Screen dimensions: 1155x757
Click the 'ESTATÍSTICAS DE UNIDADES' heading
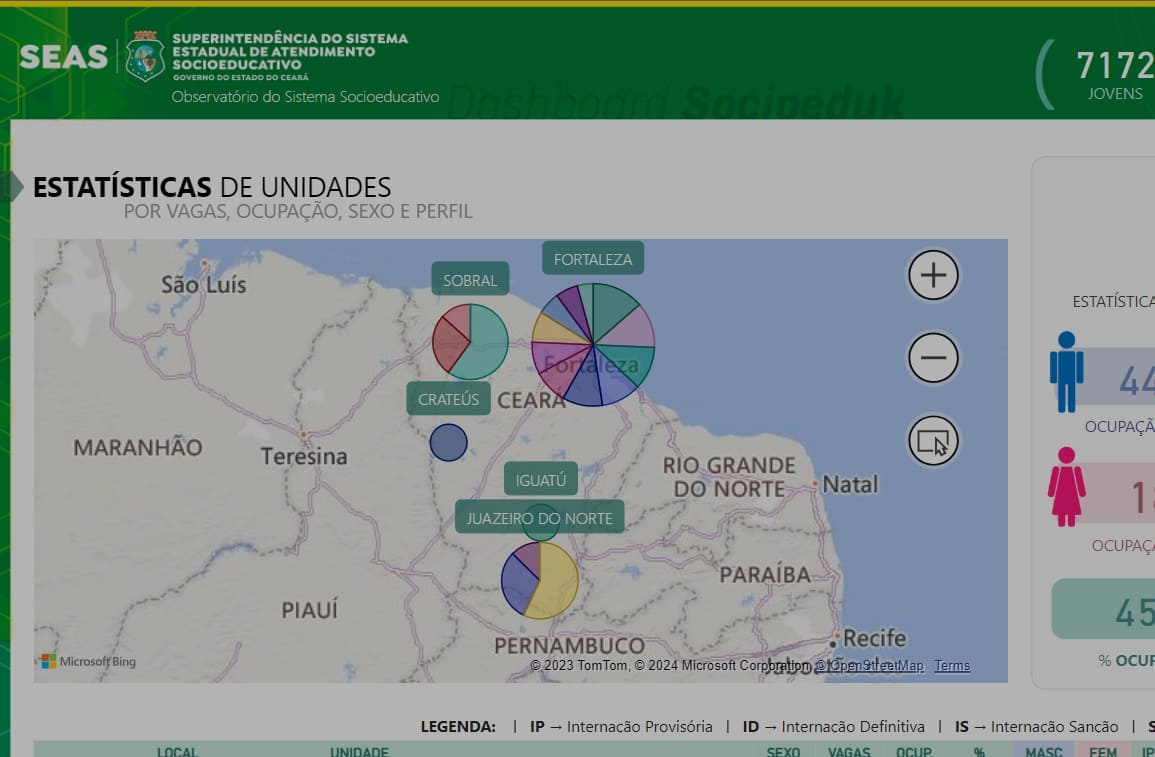click(x=212, y=187)
